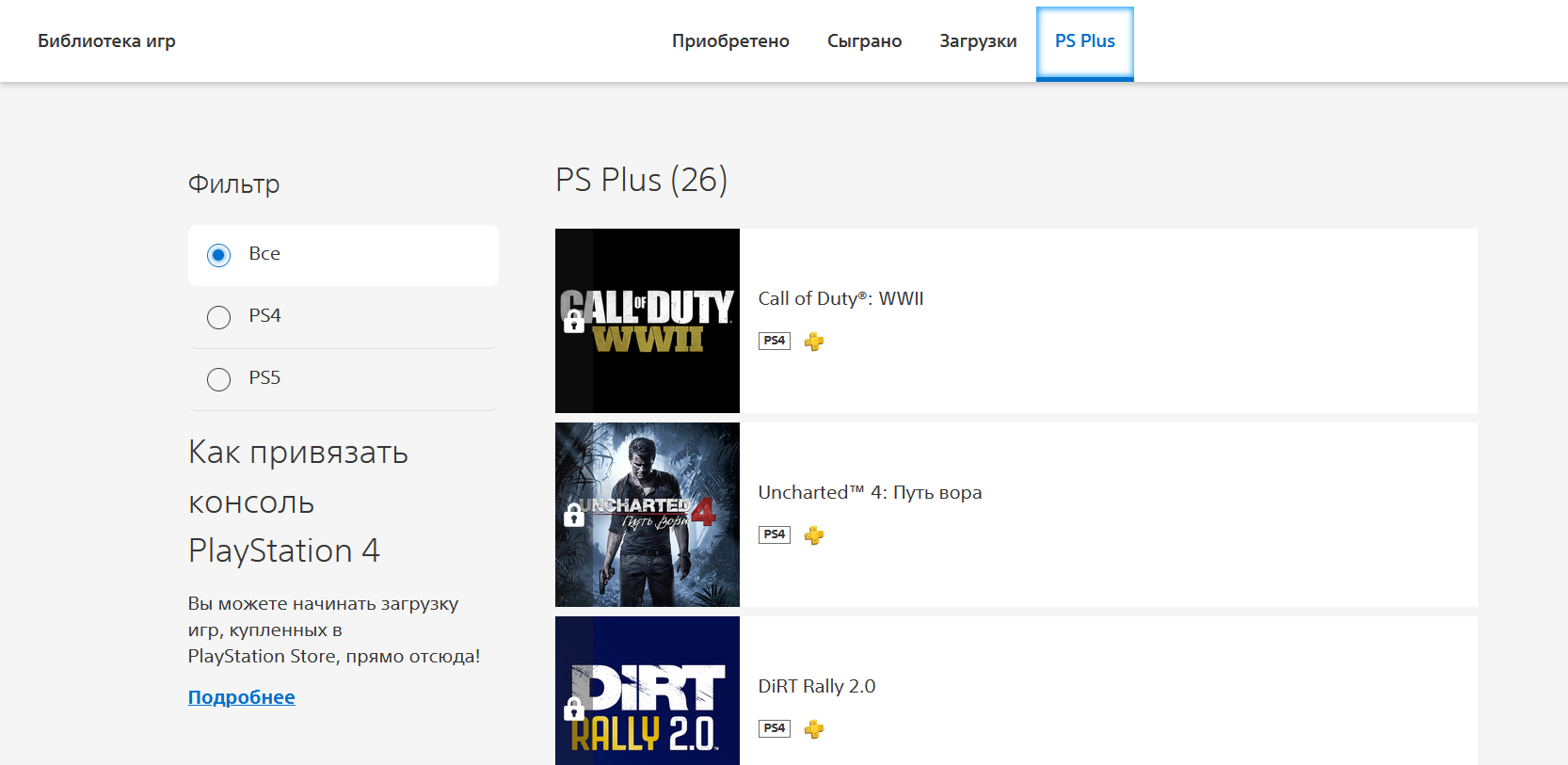Open Uncharted 4: Путь вора title
Viewport: 1568px width, 765px height.
(x=870, y=492)
